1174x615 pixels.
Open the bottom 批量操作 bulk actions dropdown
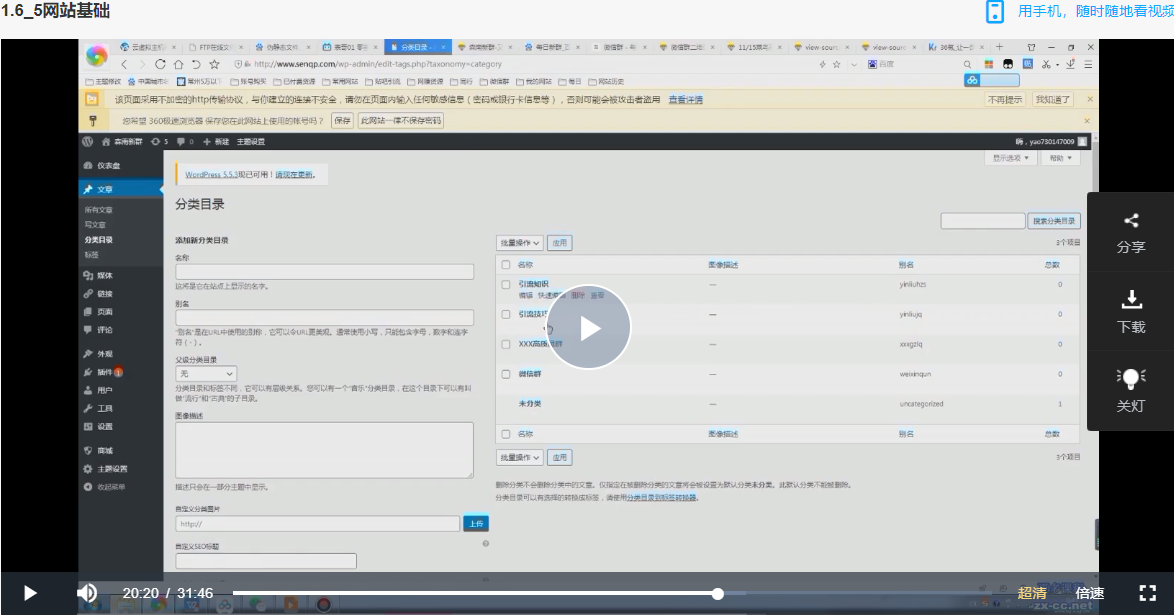(x=520, y=457)
